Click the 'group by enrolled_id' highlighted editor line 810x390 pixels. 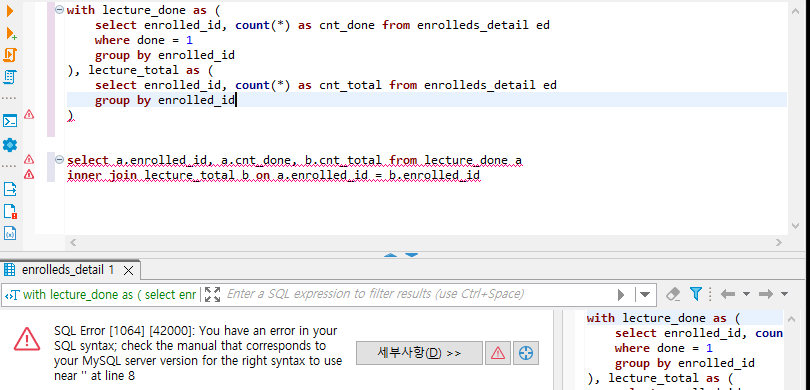point(427,100)
